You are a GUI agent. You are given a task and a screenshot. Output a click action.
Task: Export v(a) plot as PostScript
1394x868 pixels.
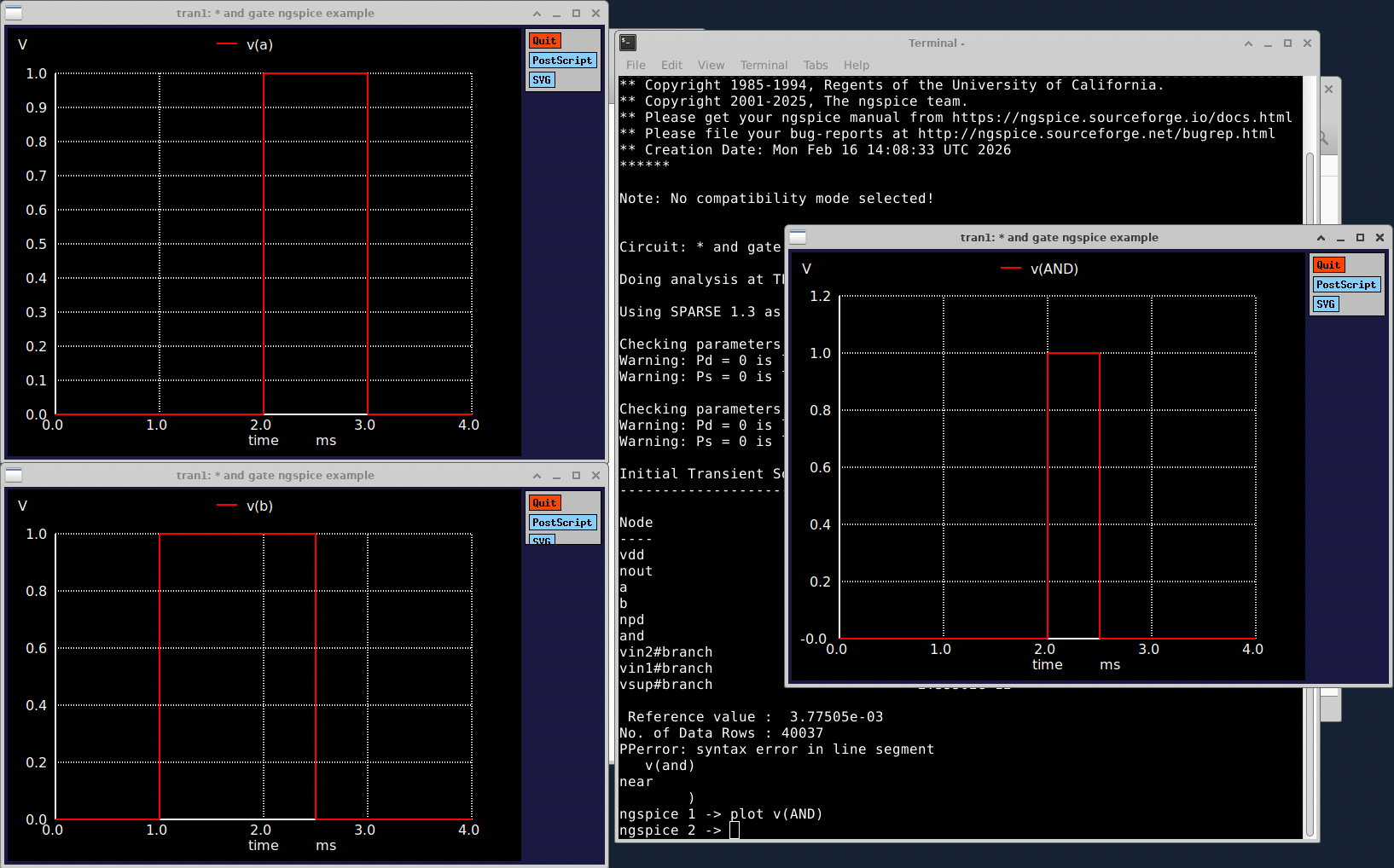(561, 61)
